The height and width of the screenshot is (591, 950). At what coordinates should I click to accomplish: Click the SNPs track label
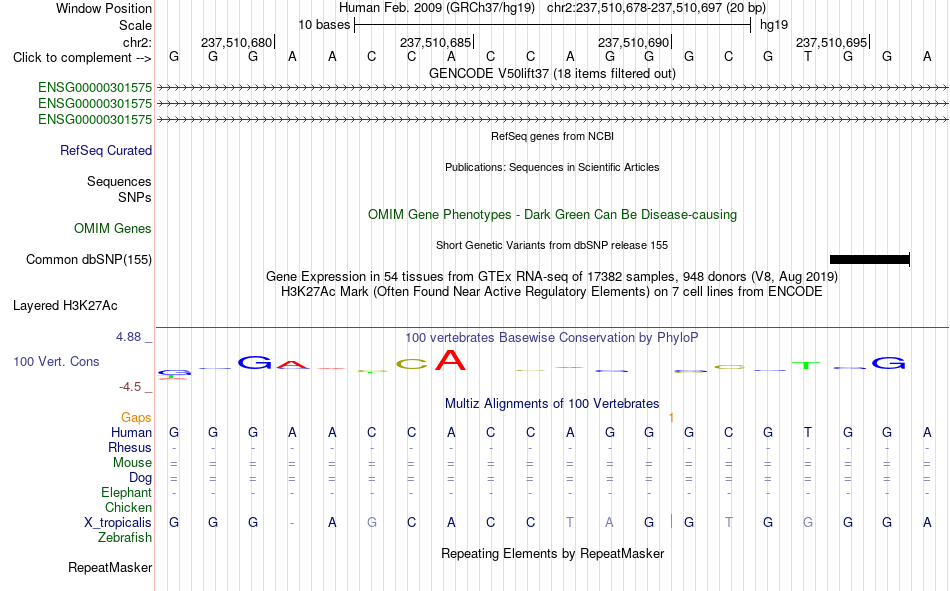135,198
